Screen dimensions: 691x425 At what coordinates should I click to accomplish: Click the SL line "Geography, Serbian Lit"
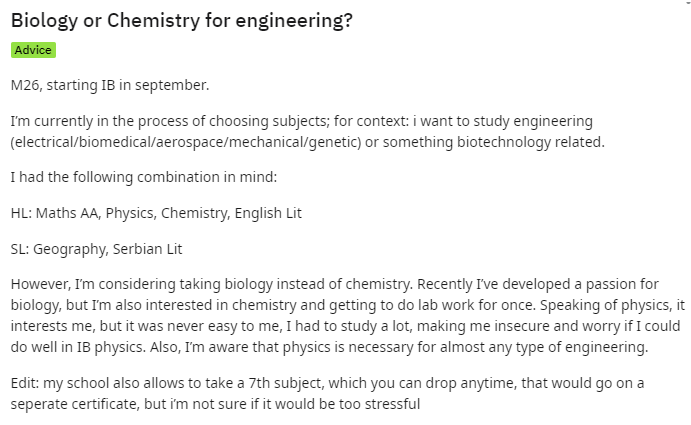[97, 249]
